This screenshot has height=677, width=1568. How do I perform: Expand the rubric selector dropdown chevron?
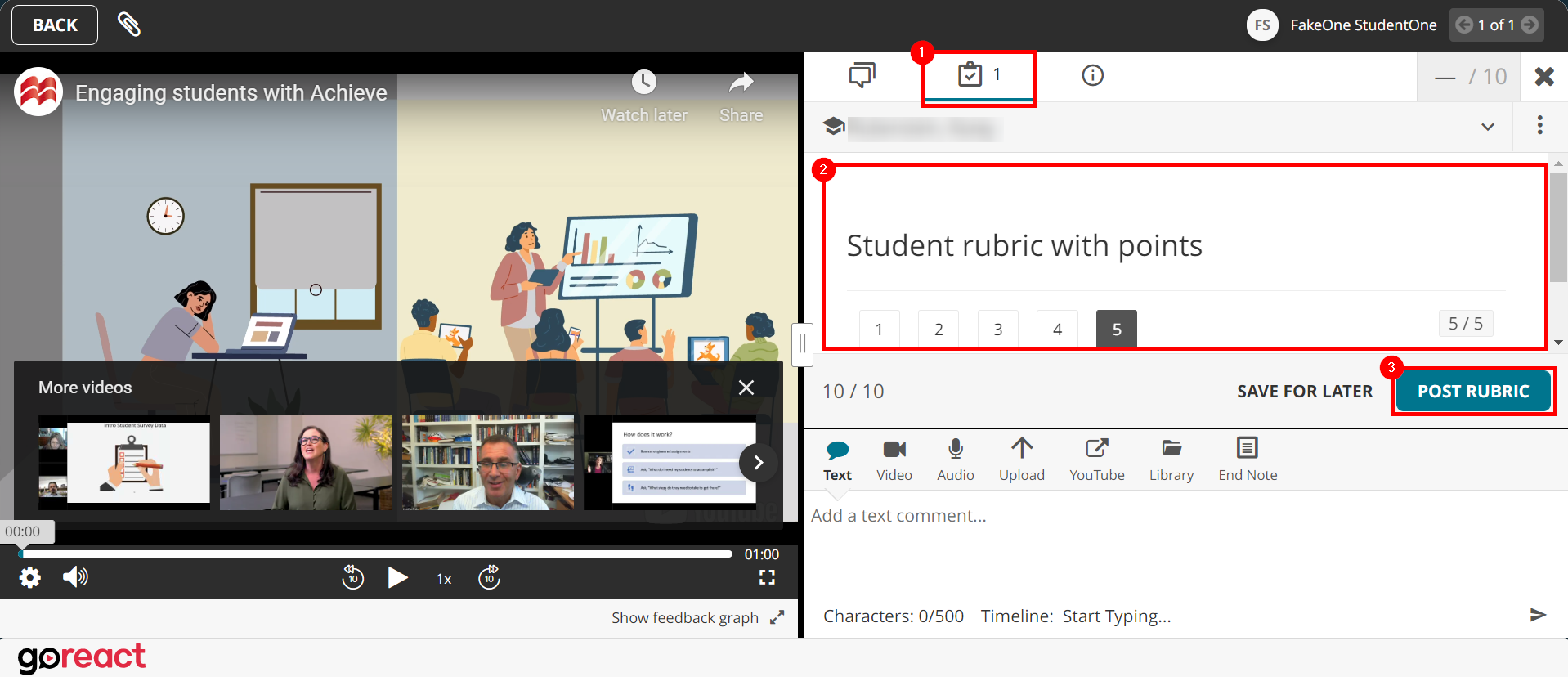pyautogui.click(x=1487, y=127)
